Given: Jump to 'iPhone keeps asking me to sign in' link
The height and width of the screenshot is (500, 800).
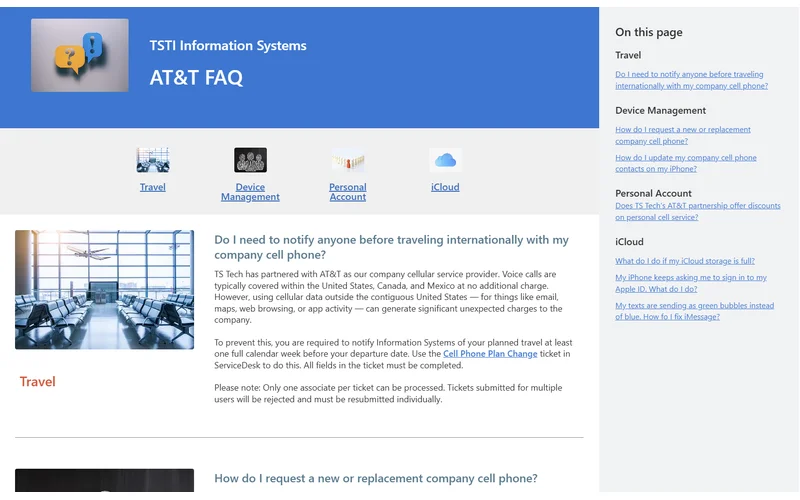Looking at the screenshot, I should click(691, 283).
